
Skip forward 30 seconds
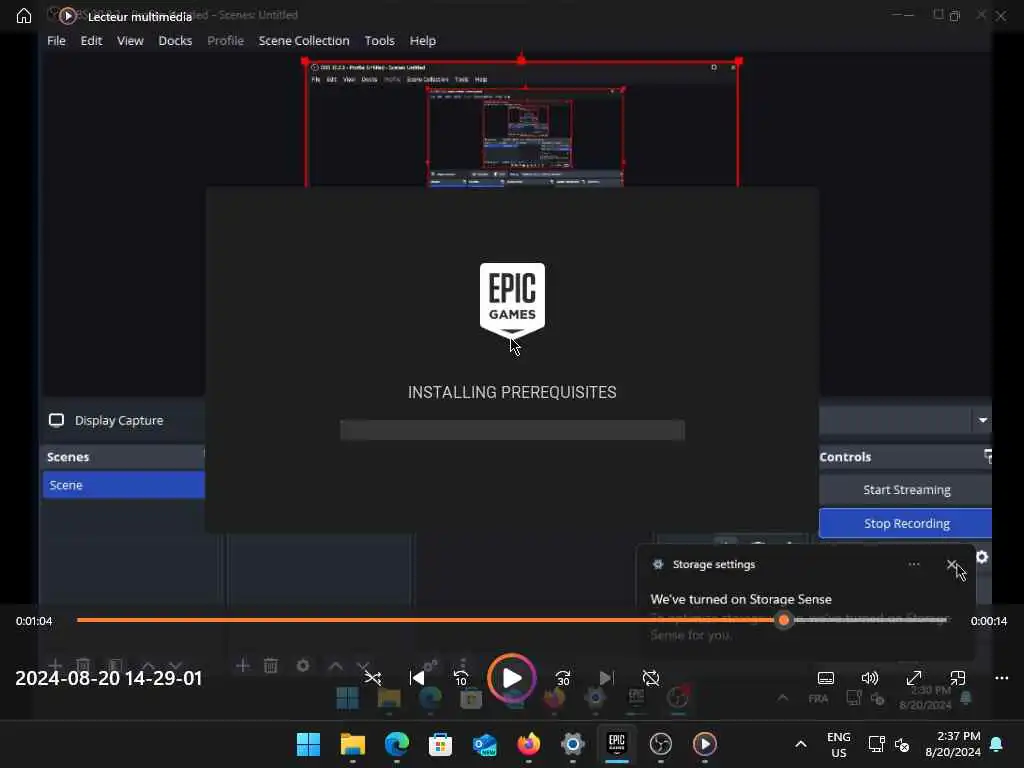(x=563, y=678)
